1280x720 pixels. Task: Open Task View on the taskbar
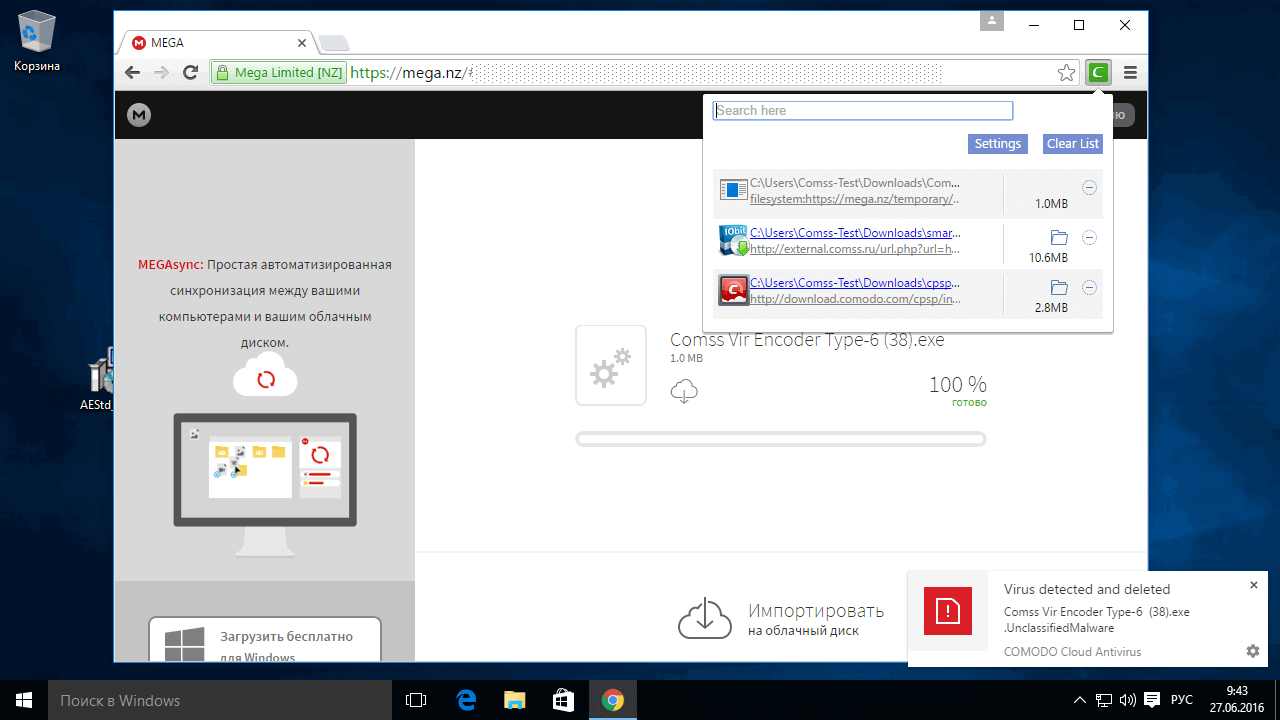[416, 700]
